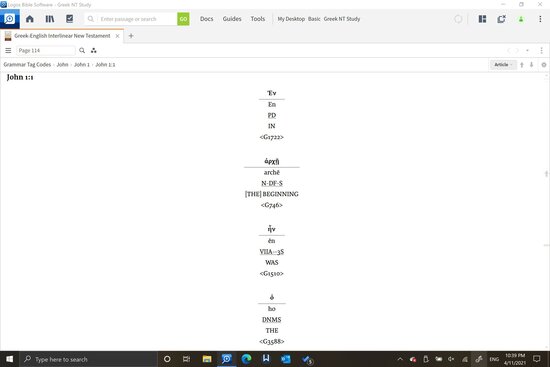Open Microsoft Edge from taskbar
The image size is (550, 367).
[x=246, y=359]
